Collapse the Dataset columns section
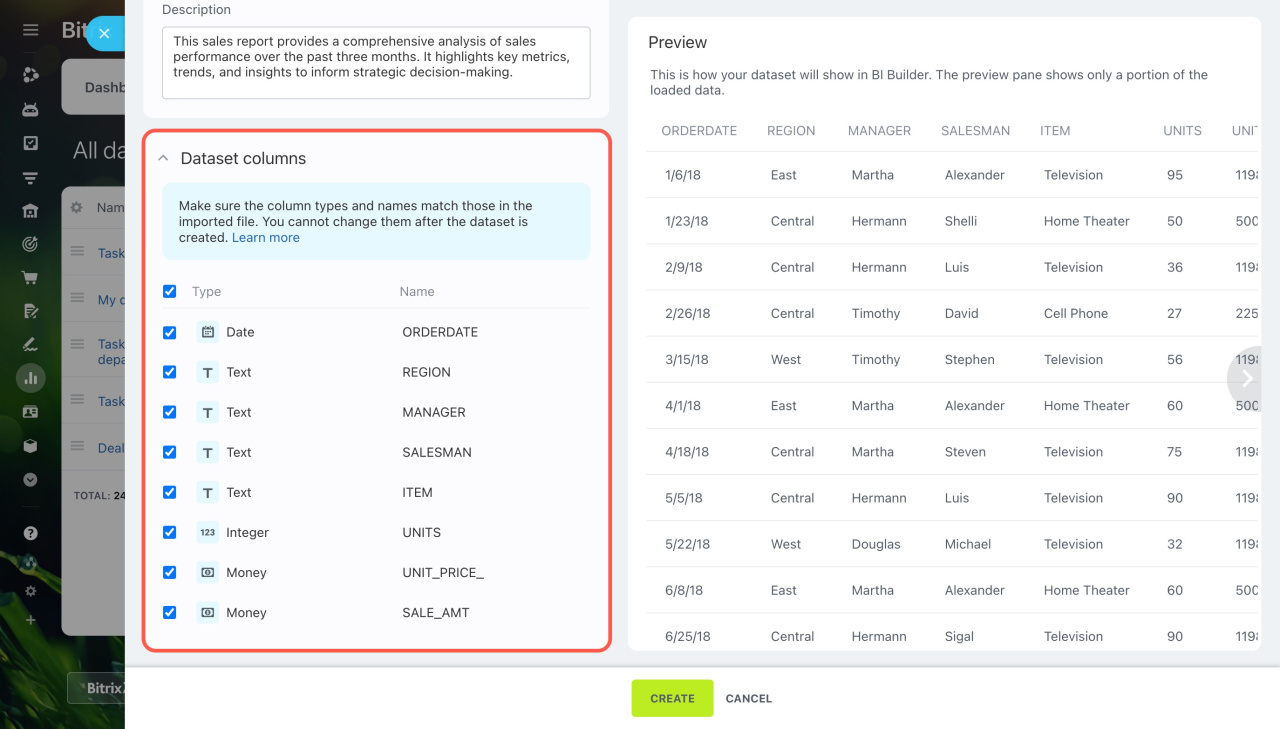 click(163, 158)
